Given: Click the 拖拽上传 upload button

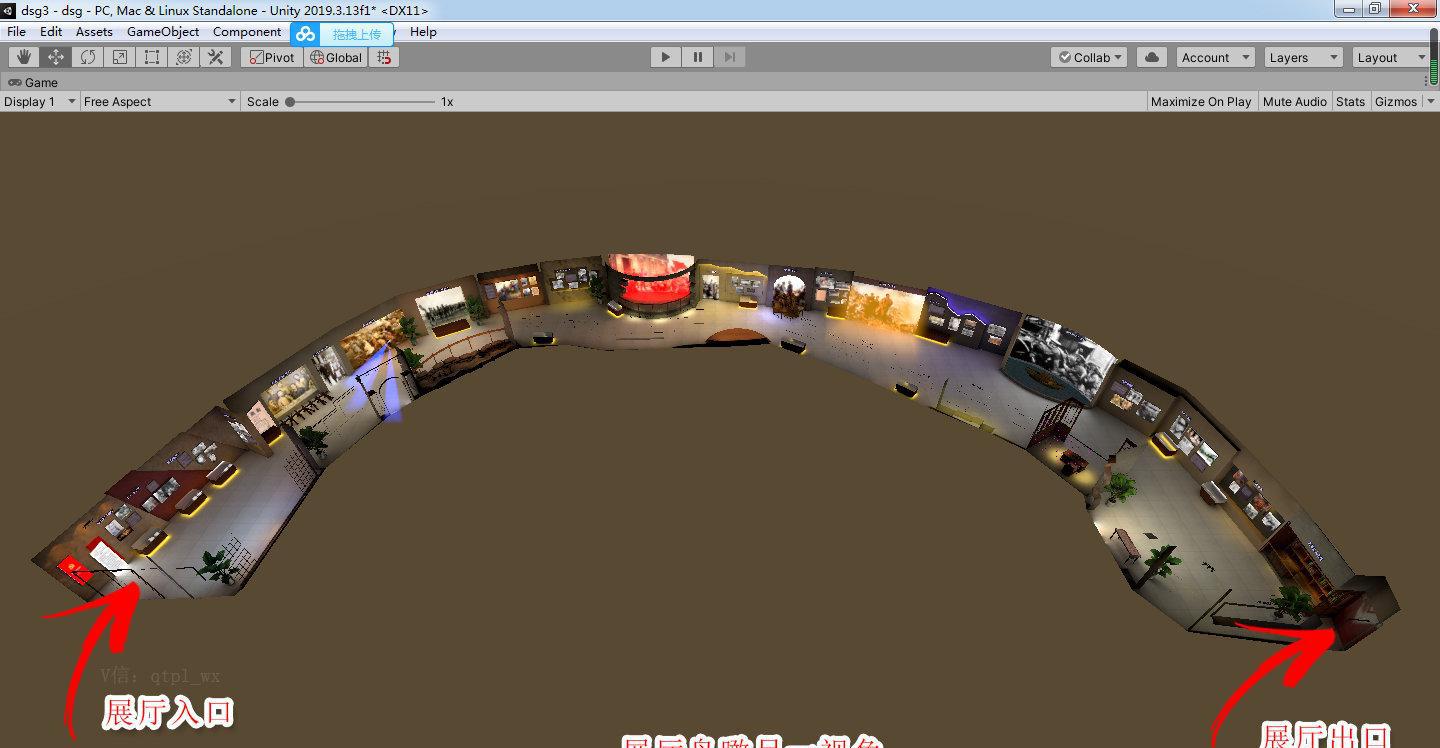Looking at the screenshot, I should [356, 34].
